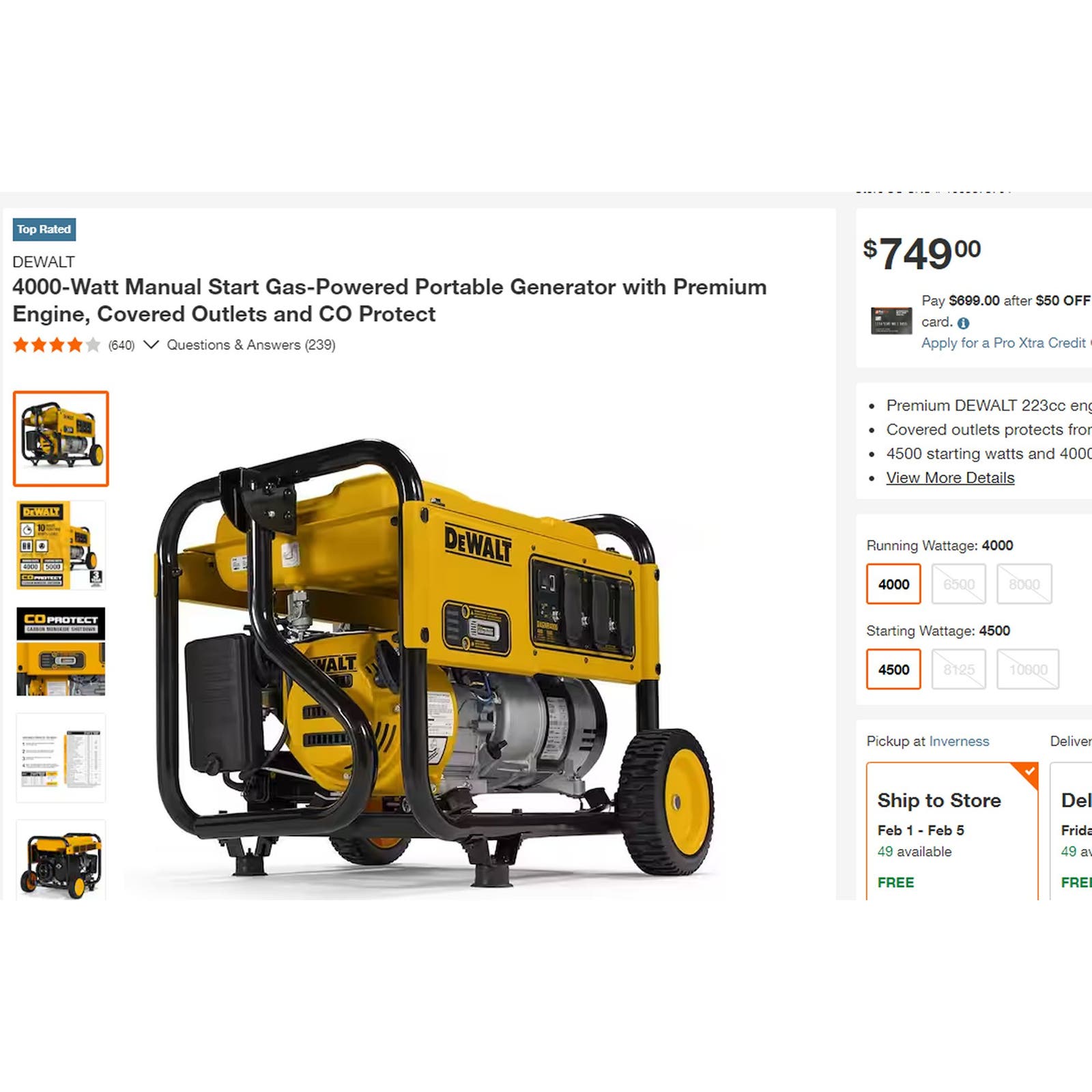The width and height of the screenshot is (1092, 1092).
Task: Choose the 10000 starting wattage option
Action: [x=1028, y=670]
